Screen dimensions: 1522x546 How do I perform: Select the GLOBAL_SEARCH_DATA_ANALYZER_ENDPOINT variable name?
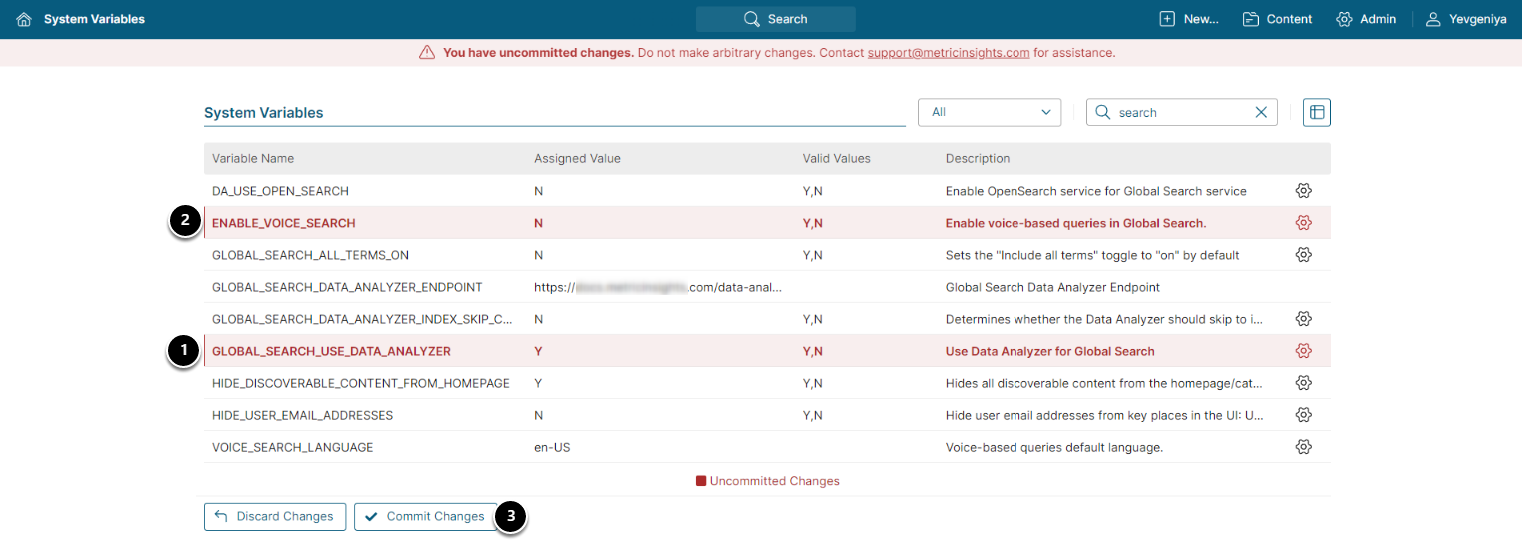[347, 287]
